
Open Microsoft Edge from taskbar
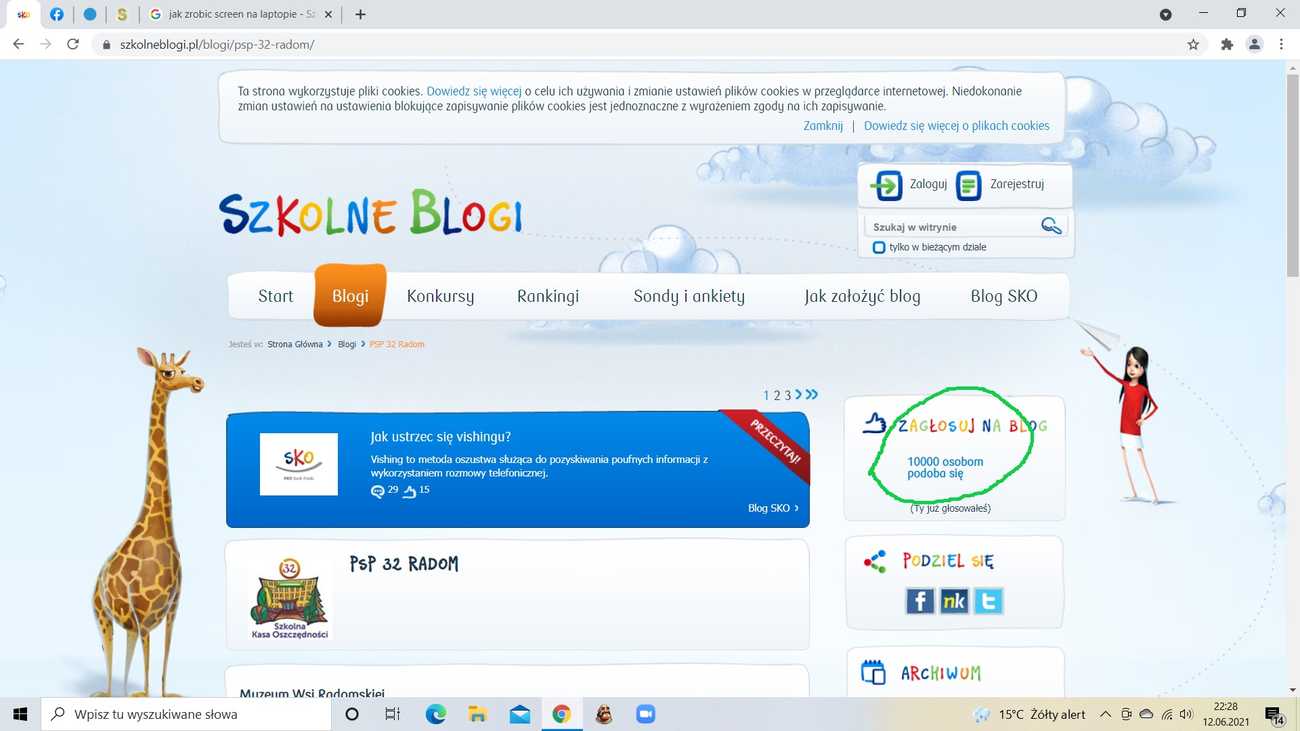pos(435,714)
